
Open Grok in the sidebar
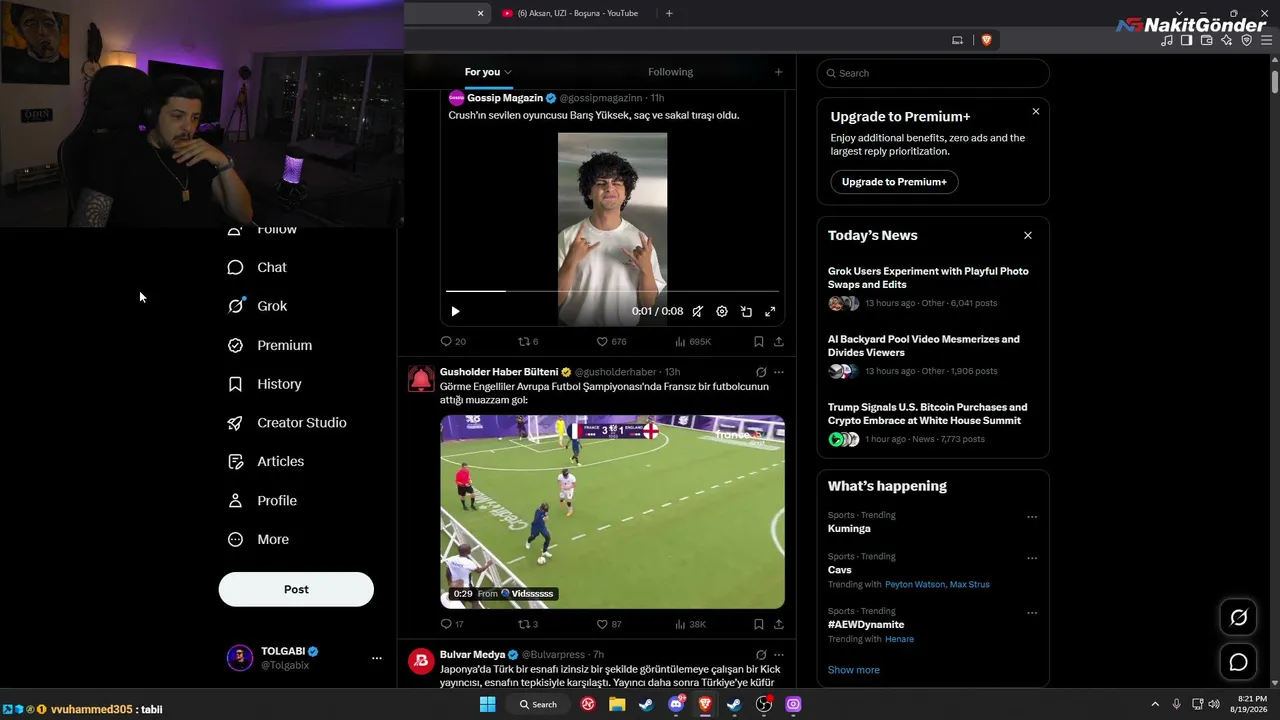pos(258,306)
